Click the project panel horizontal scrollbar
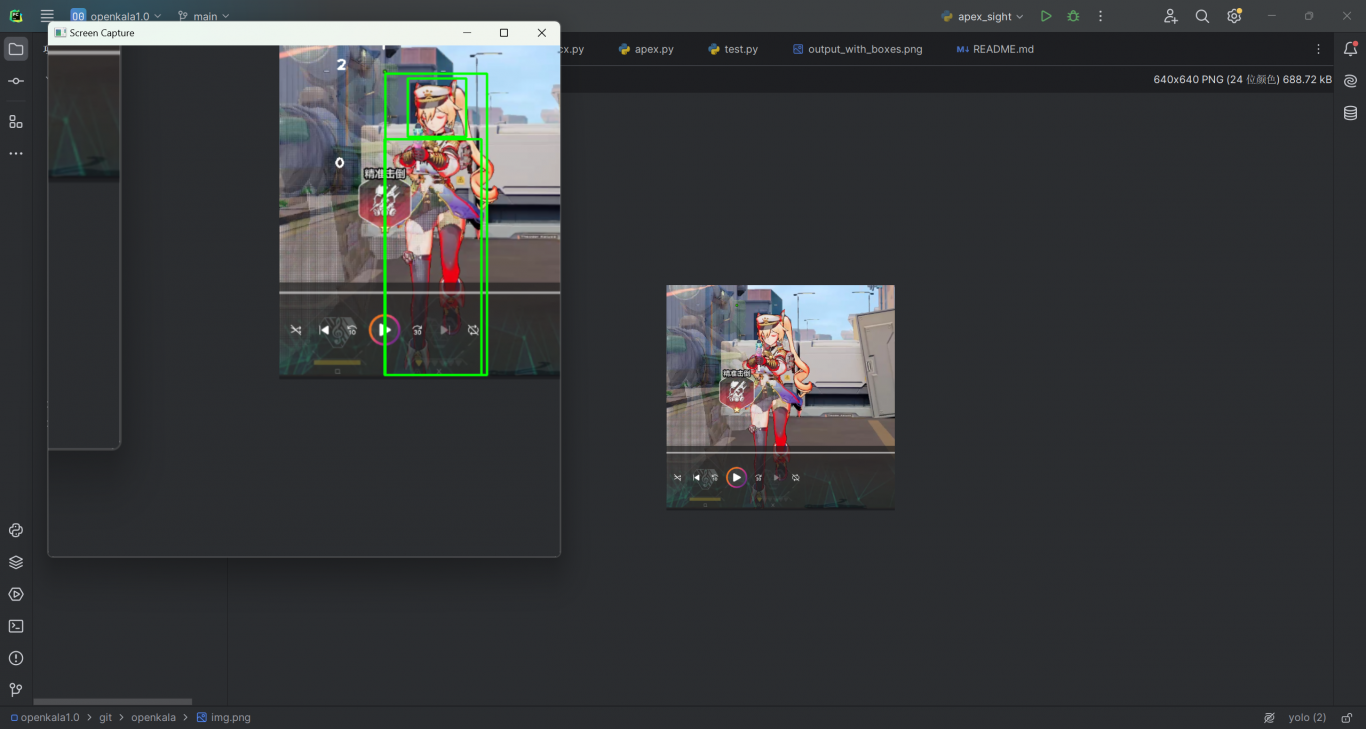The width and height of the screenshot is (1366, 729). [112, 701]
